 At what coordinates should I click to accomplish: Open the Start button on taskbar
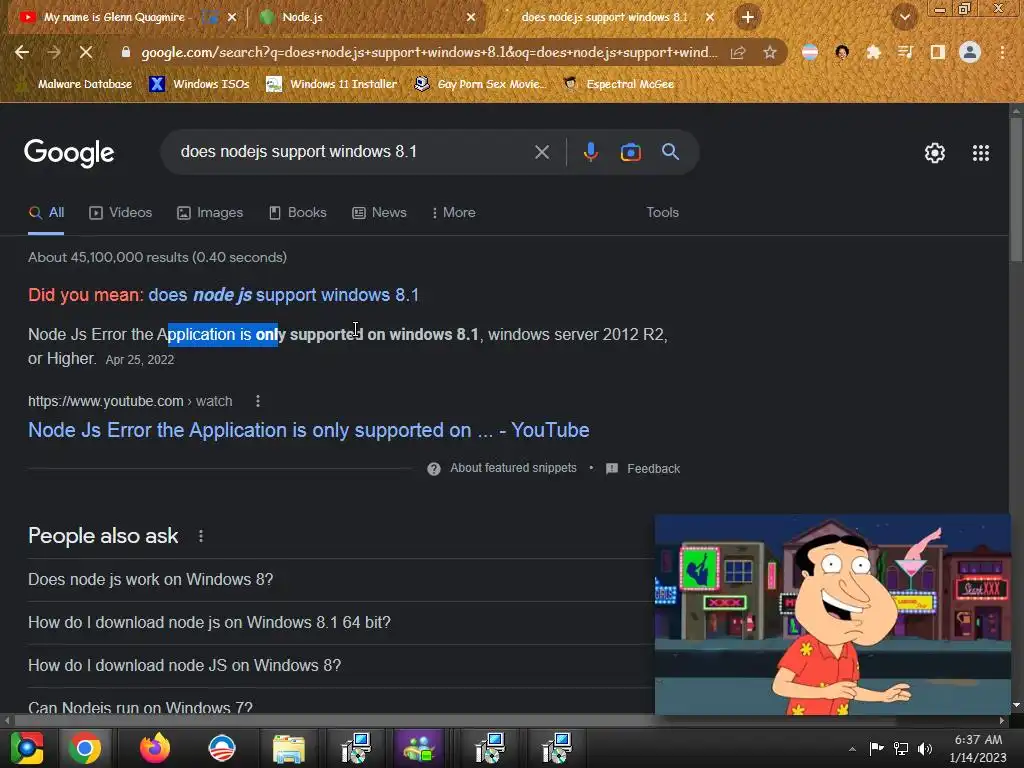tap(26, 748)
